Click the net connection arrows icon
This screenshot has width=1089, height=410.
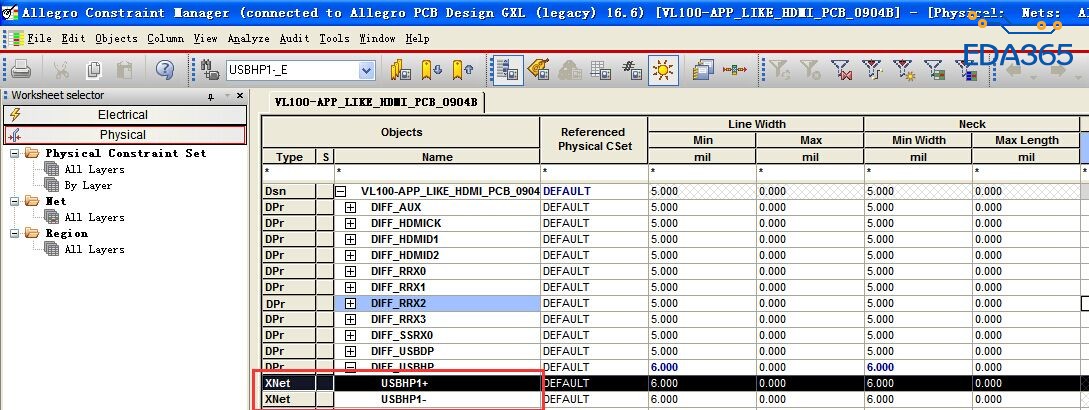[735, 69]
